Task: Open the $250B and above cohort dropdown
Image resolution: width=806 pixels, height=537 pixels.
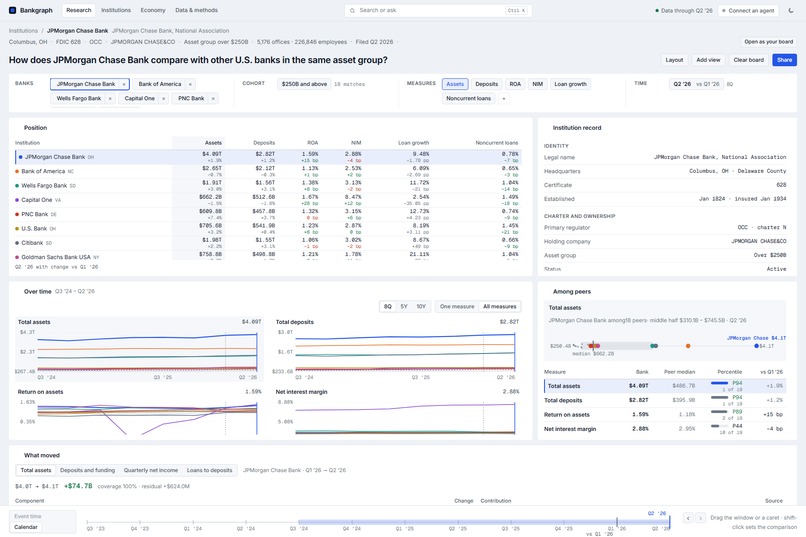Action: (x=304, y=84)
